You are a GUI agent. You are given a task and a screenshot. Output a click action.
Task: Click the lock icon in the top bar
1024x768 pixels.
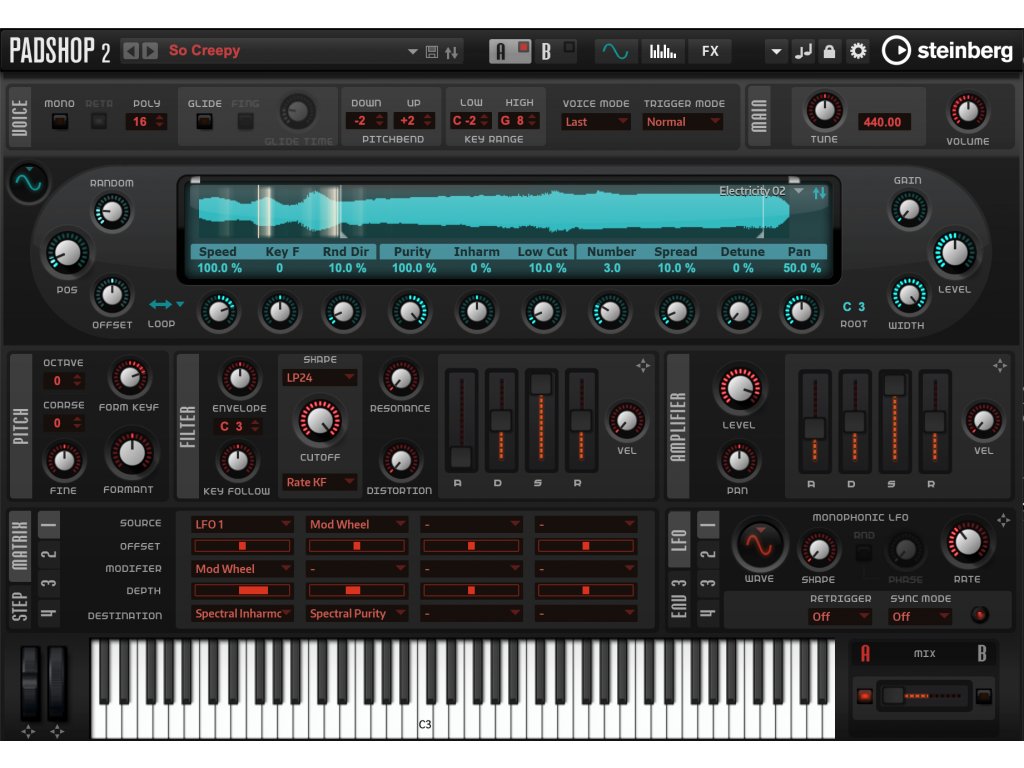pos(829,51)
